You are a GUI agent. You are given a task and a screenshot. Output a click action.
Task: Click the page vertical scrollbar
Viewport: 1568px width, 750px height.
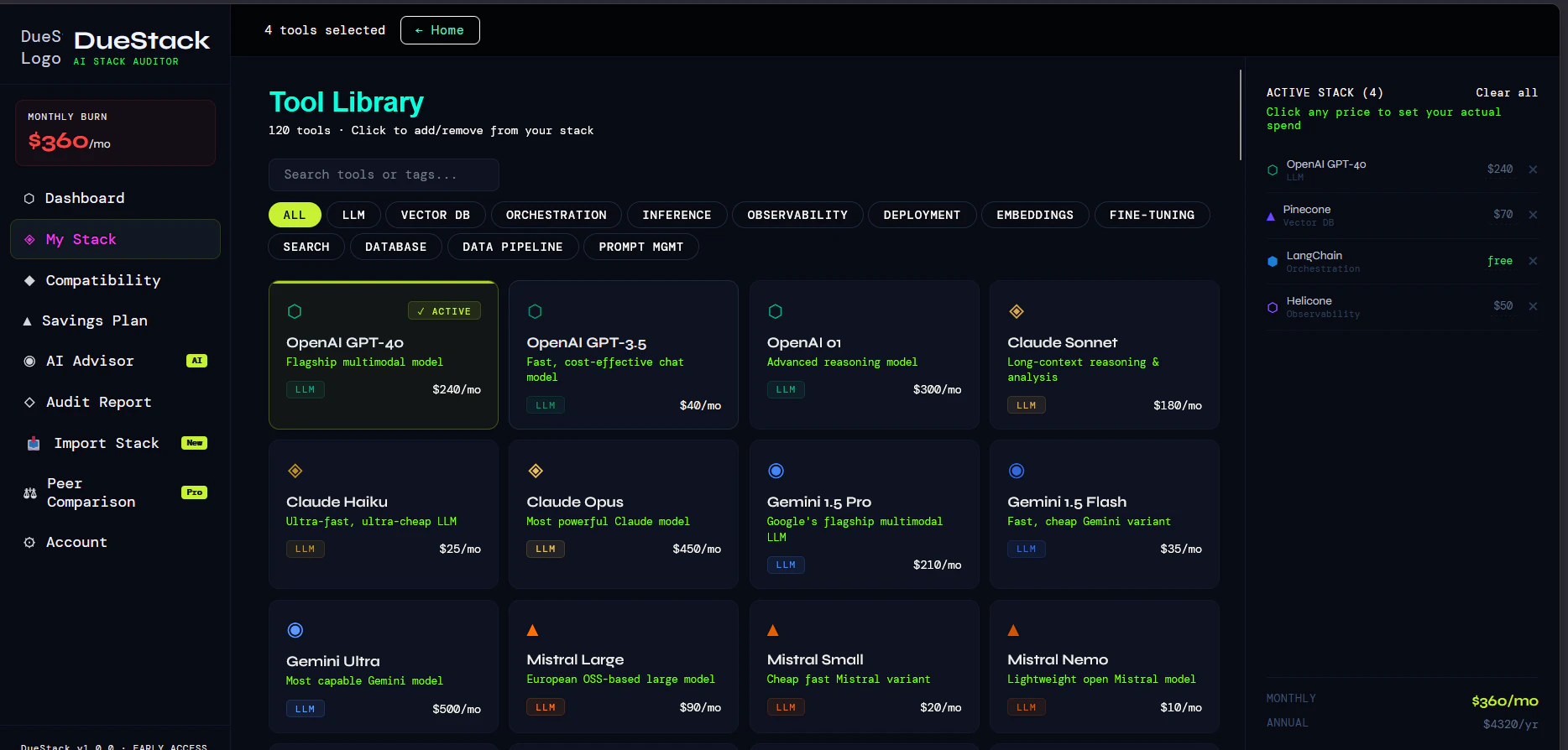[x=1241, y=115]
